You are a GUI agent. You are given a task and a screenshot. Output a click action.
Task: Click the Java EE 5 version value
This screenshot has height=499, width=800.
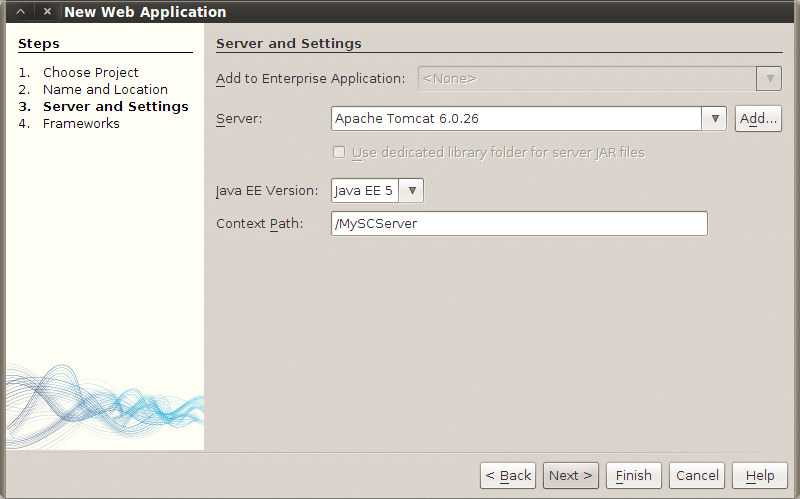coord(364,190)
